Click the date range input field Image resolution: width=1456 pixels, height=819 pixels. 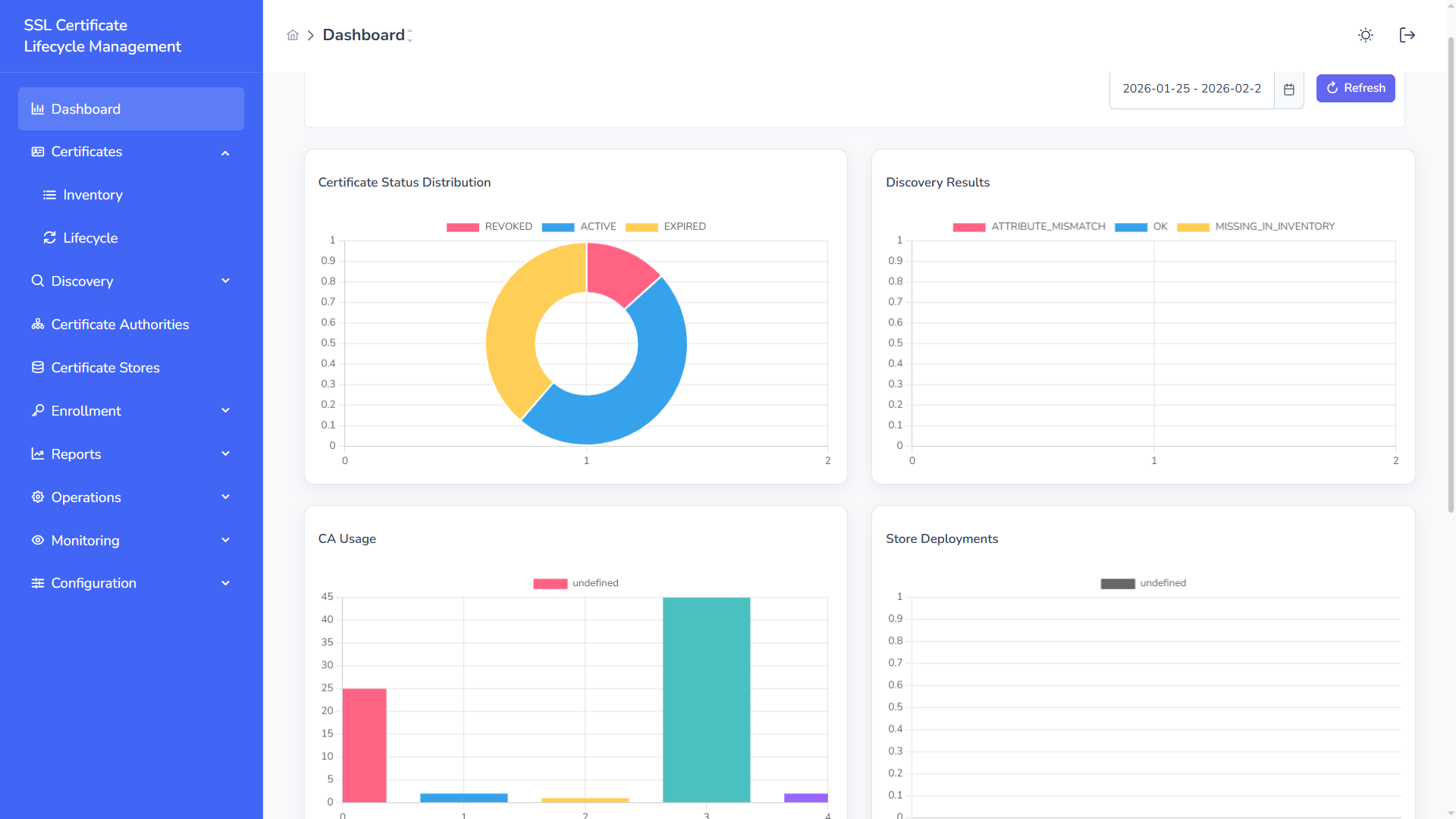click(x=1191, y=89)
